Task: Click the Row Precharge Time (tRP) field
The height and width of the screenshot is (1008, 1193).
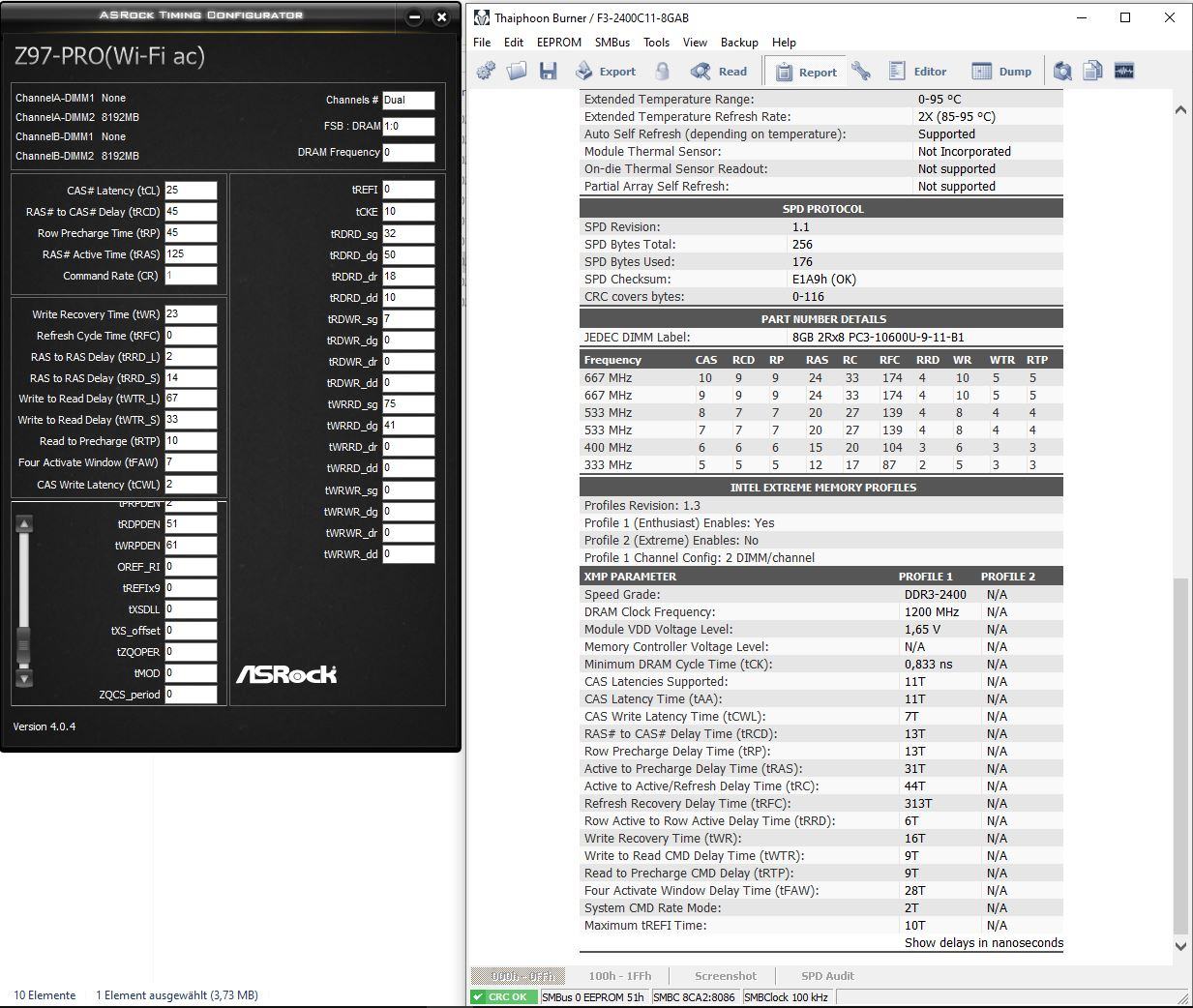Action: (191, 233)
